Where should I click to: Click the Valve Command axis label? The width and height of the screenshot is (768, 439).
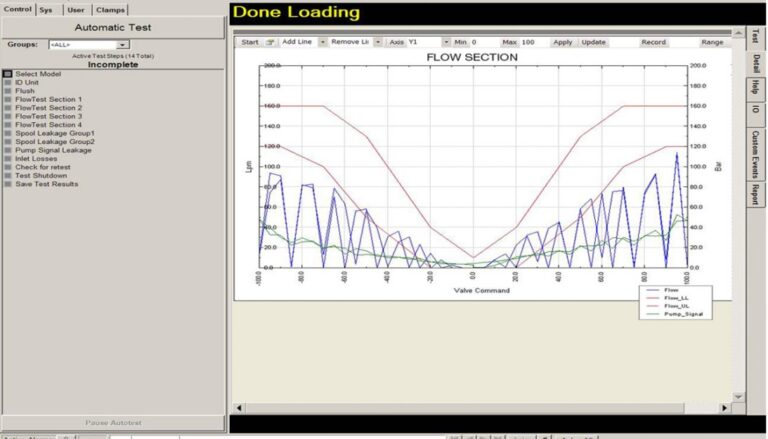pyautogui.click(x=481, y=291)
